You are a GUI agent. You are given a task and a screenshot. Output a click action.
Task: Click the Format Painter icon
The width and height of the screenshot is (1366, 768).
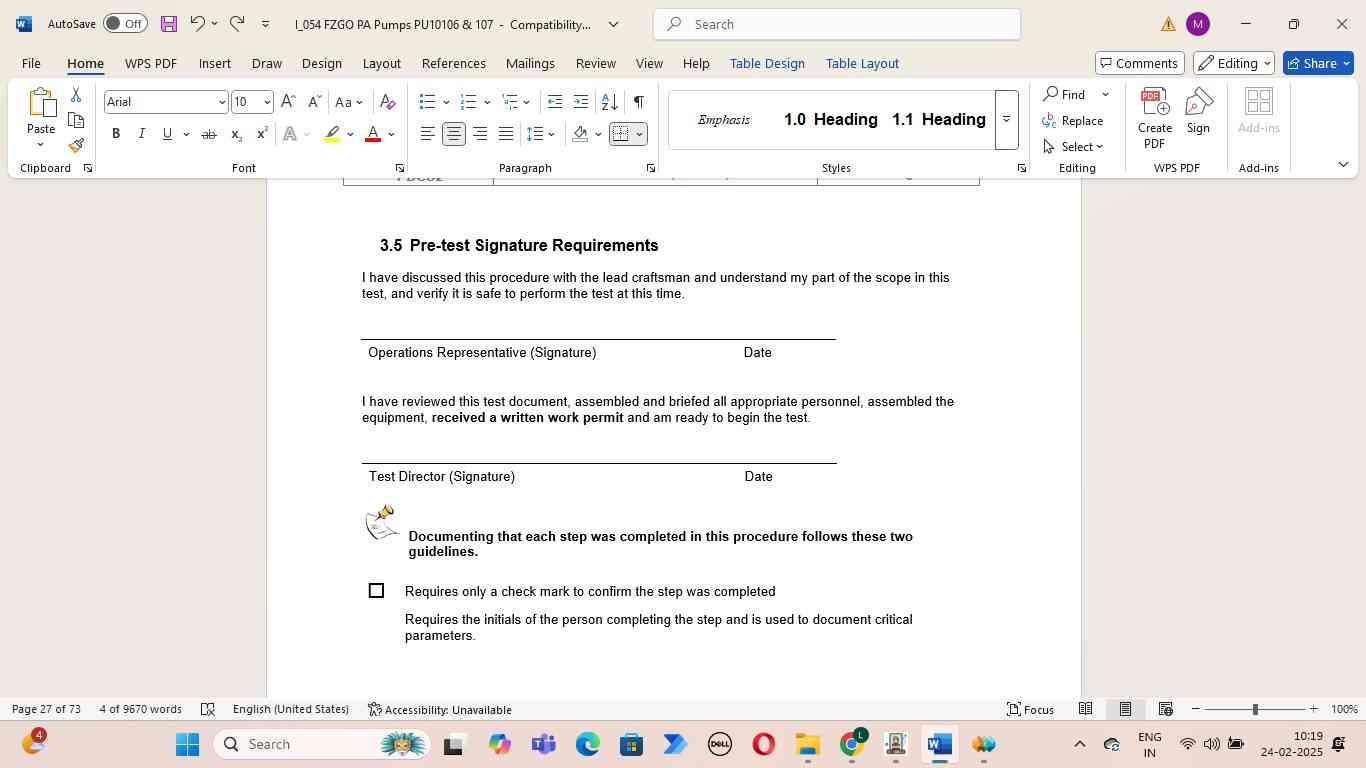76,146
